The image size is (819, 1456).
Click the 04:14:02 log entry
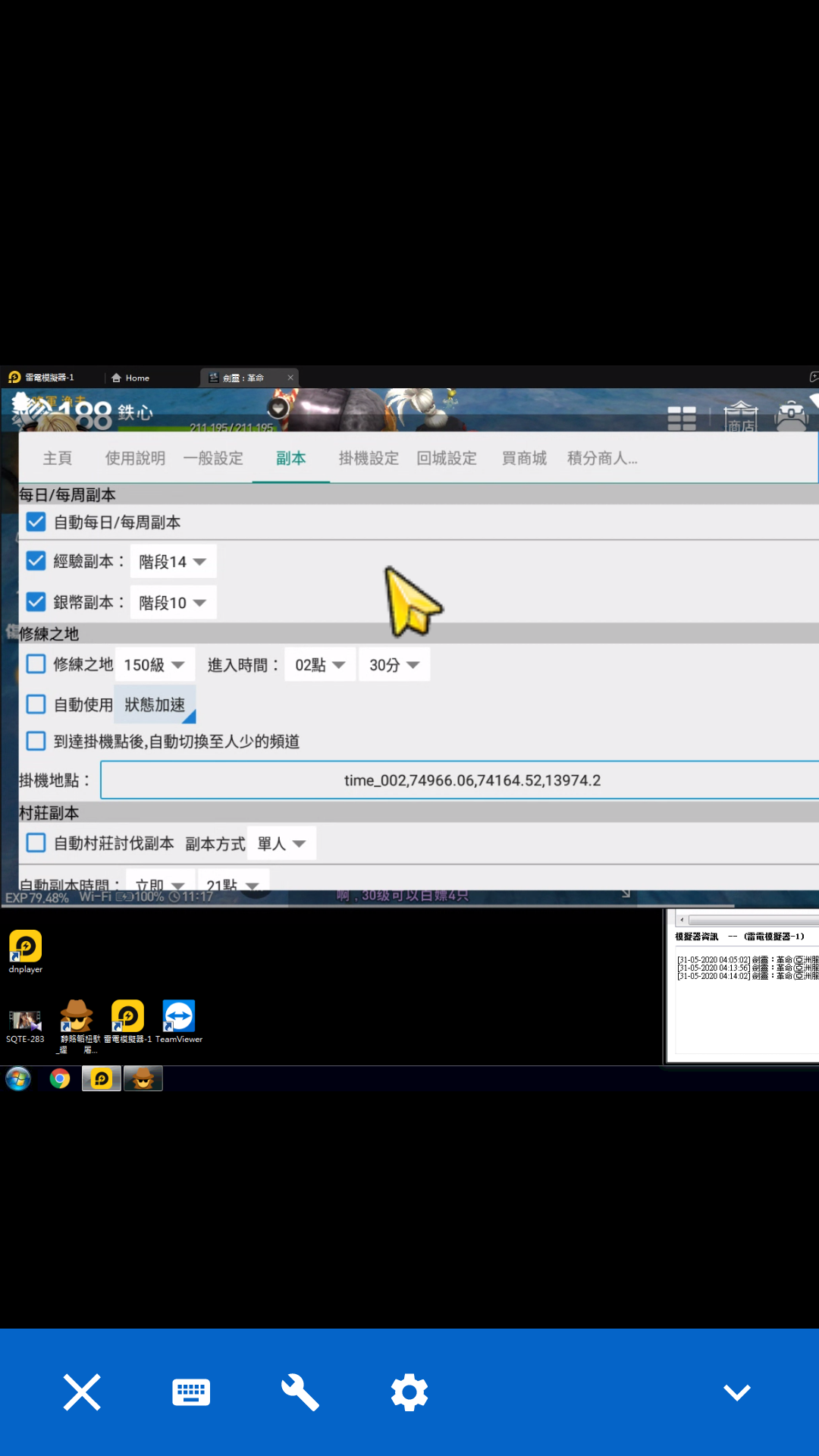(x=748, y=976)
